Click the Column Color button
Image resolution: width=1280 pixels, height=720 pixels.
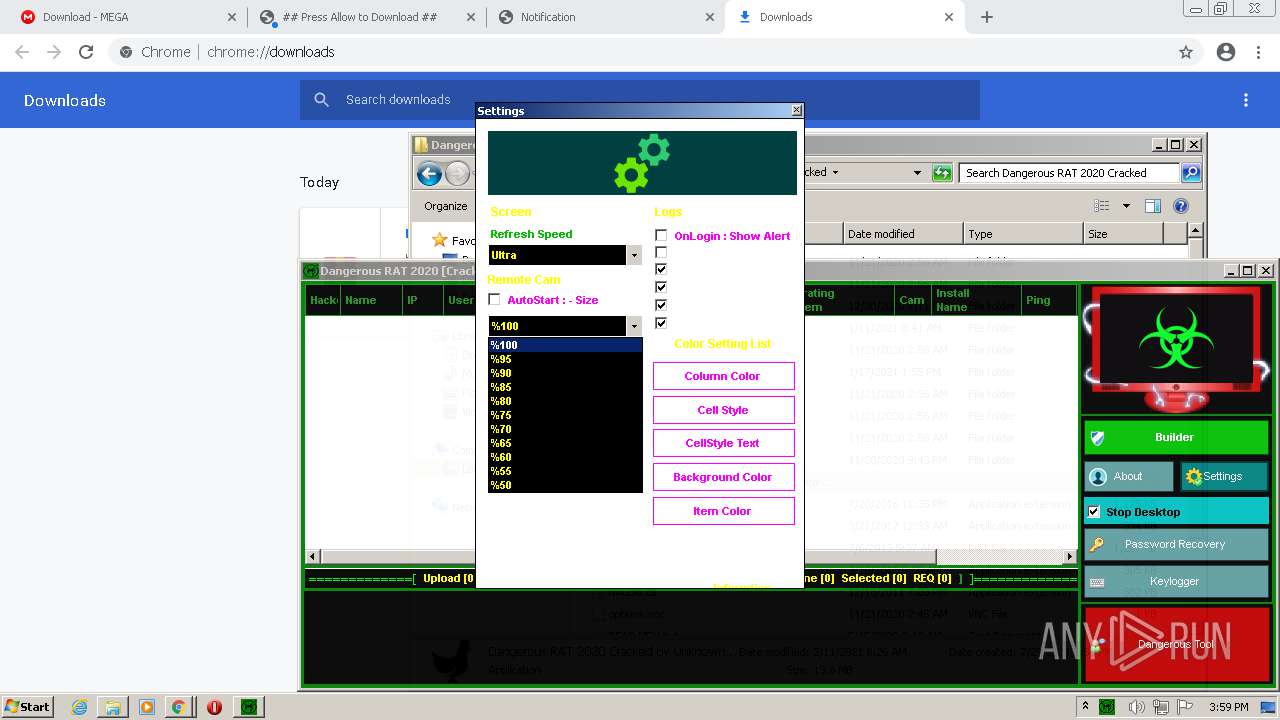pyautogui.click(x=723, y=376)
